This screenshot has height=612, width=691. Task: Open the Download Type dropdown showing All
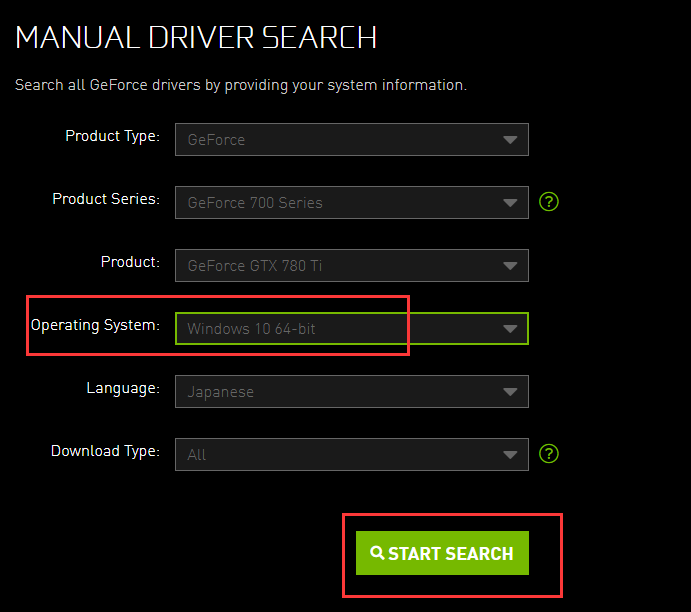pyautogui.click(x=352, y=455)
